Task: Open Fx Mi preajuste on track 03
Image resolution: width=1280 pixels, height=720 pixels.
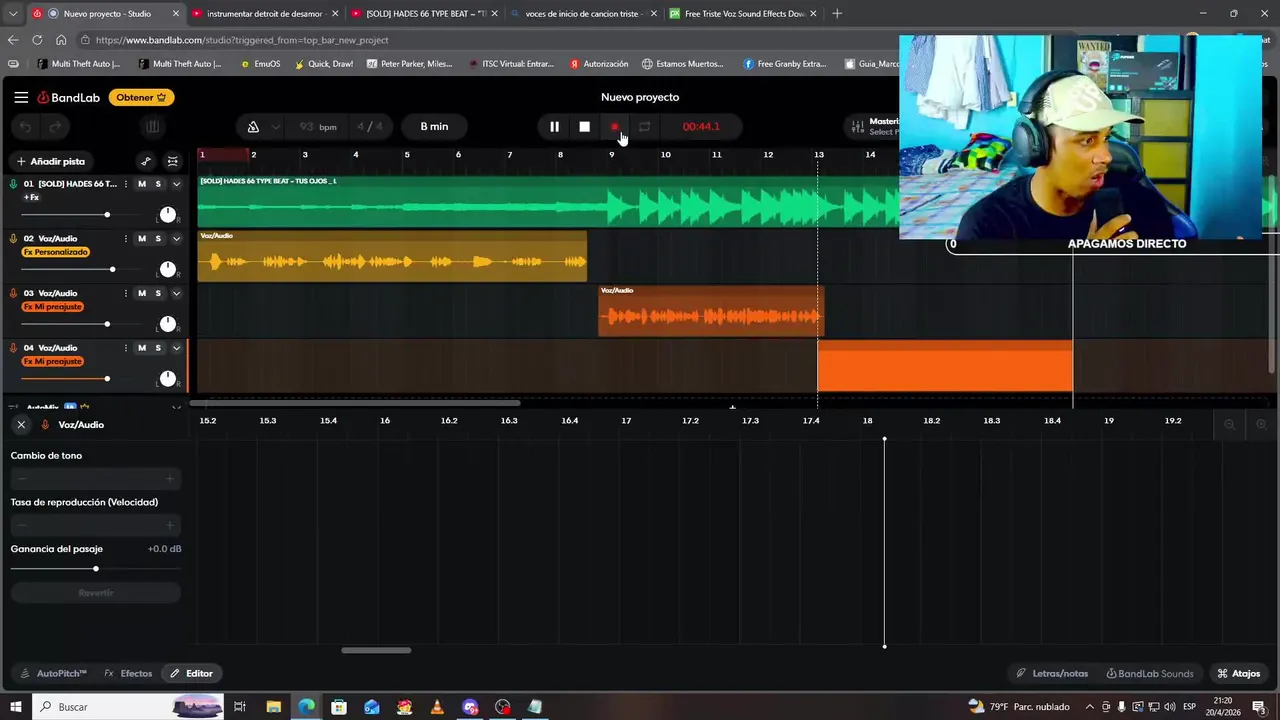Action: pos(52,307)
